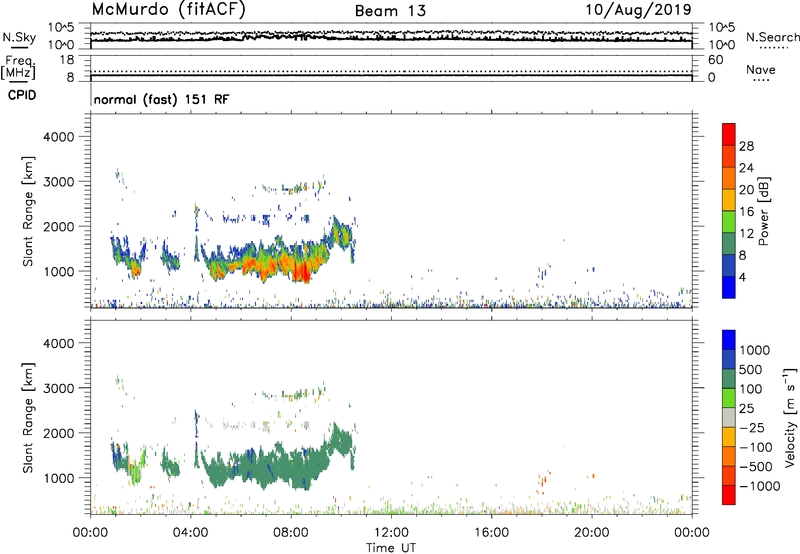Click the "McMurdo (fitACF)" plot title
This screenshot has height=554, width=800.
(x=168, y=9)
